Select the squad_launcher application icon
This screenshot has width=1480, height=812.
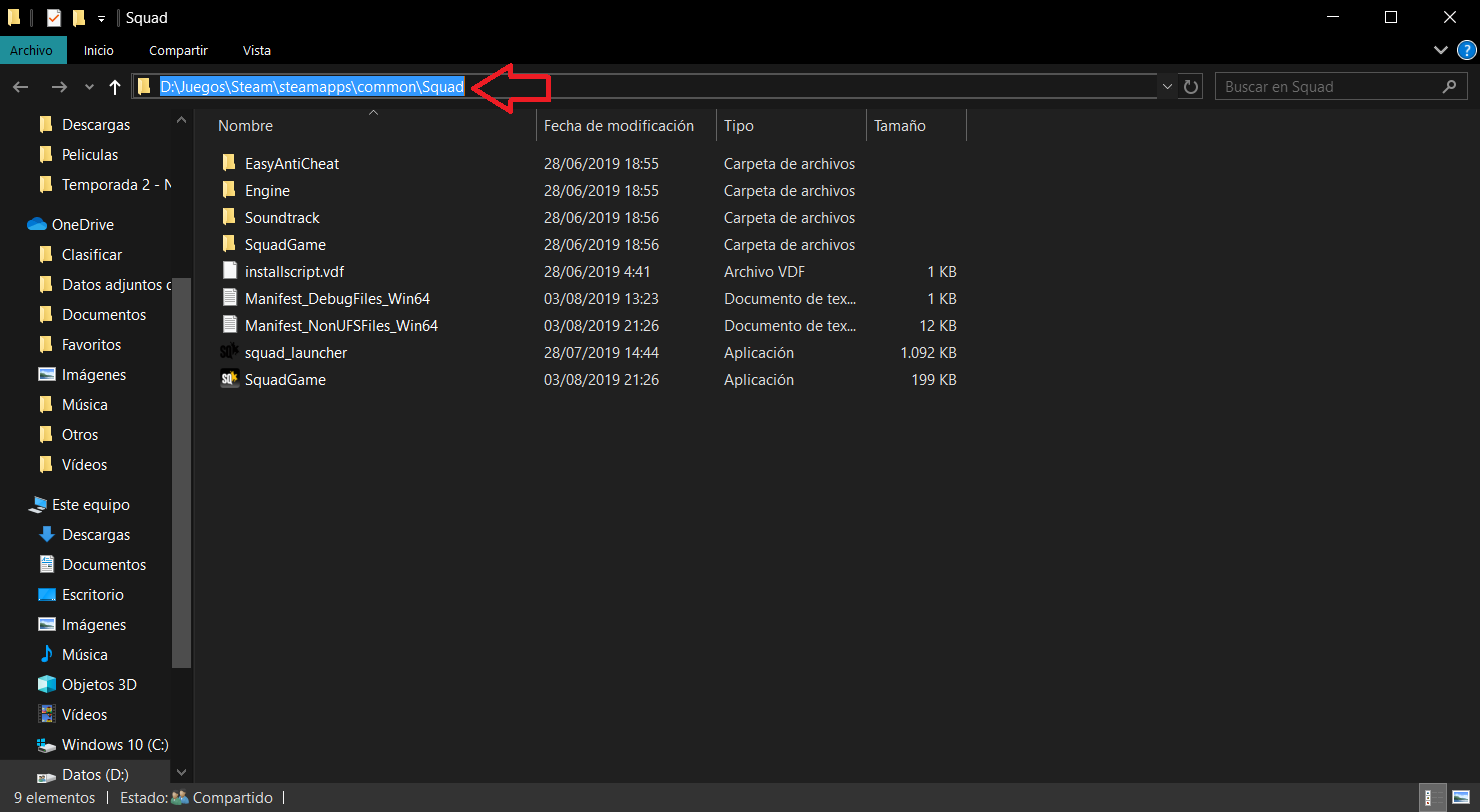click(x=229, y=352)
